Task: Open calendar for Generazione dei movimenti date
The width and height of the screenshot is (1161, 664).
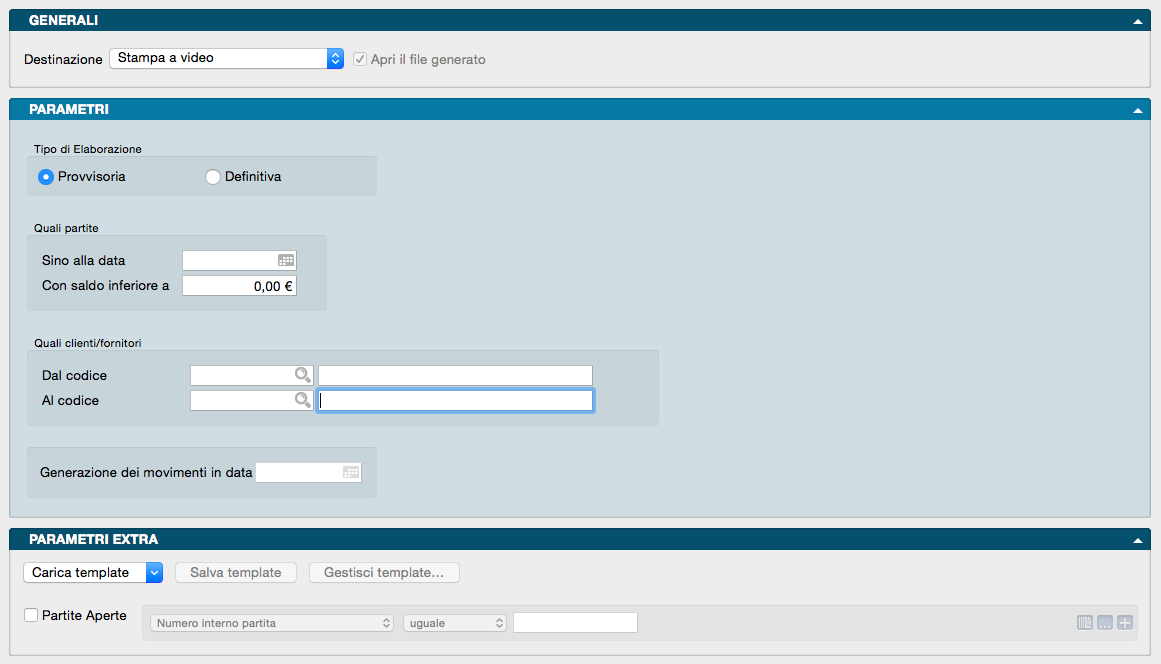Action: pos(351,472)
